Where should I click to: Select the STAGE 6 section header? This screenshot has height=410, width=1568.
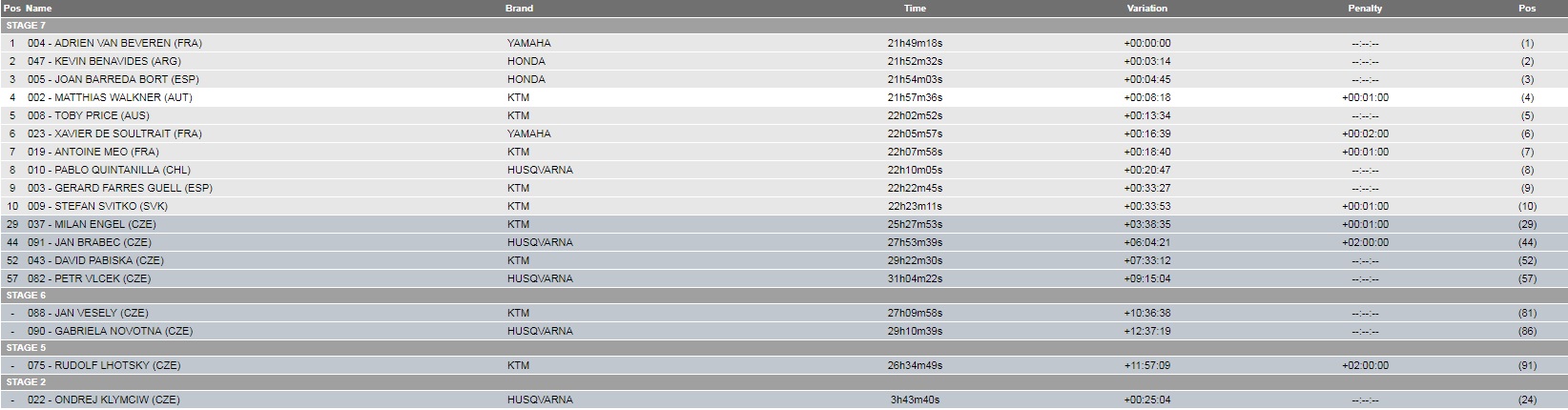[26, 296]
